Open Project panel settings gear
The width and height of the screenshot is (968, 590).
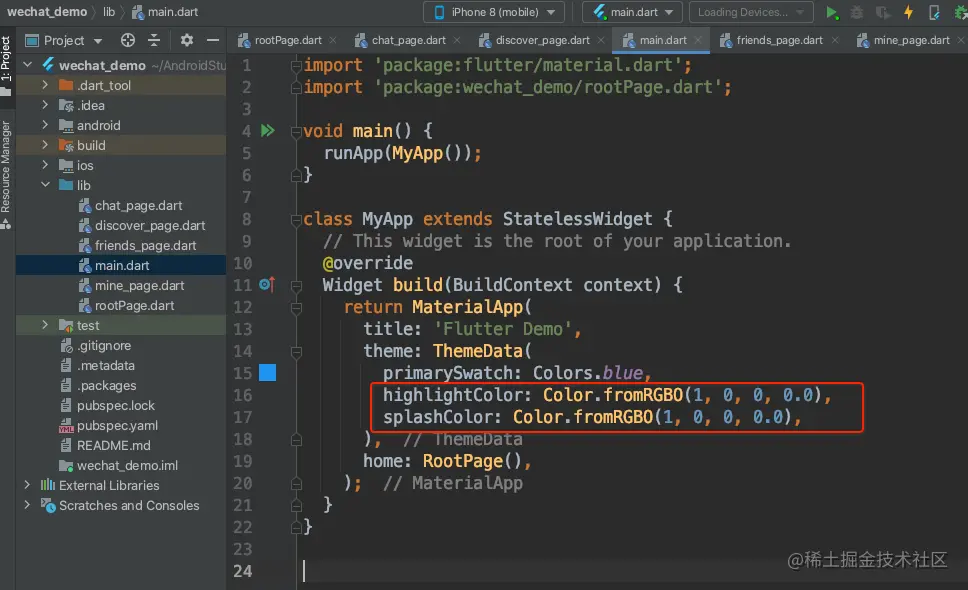coord(186,41)
